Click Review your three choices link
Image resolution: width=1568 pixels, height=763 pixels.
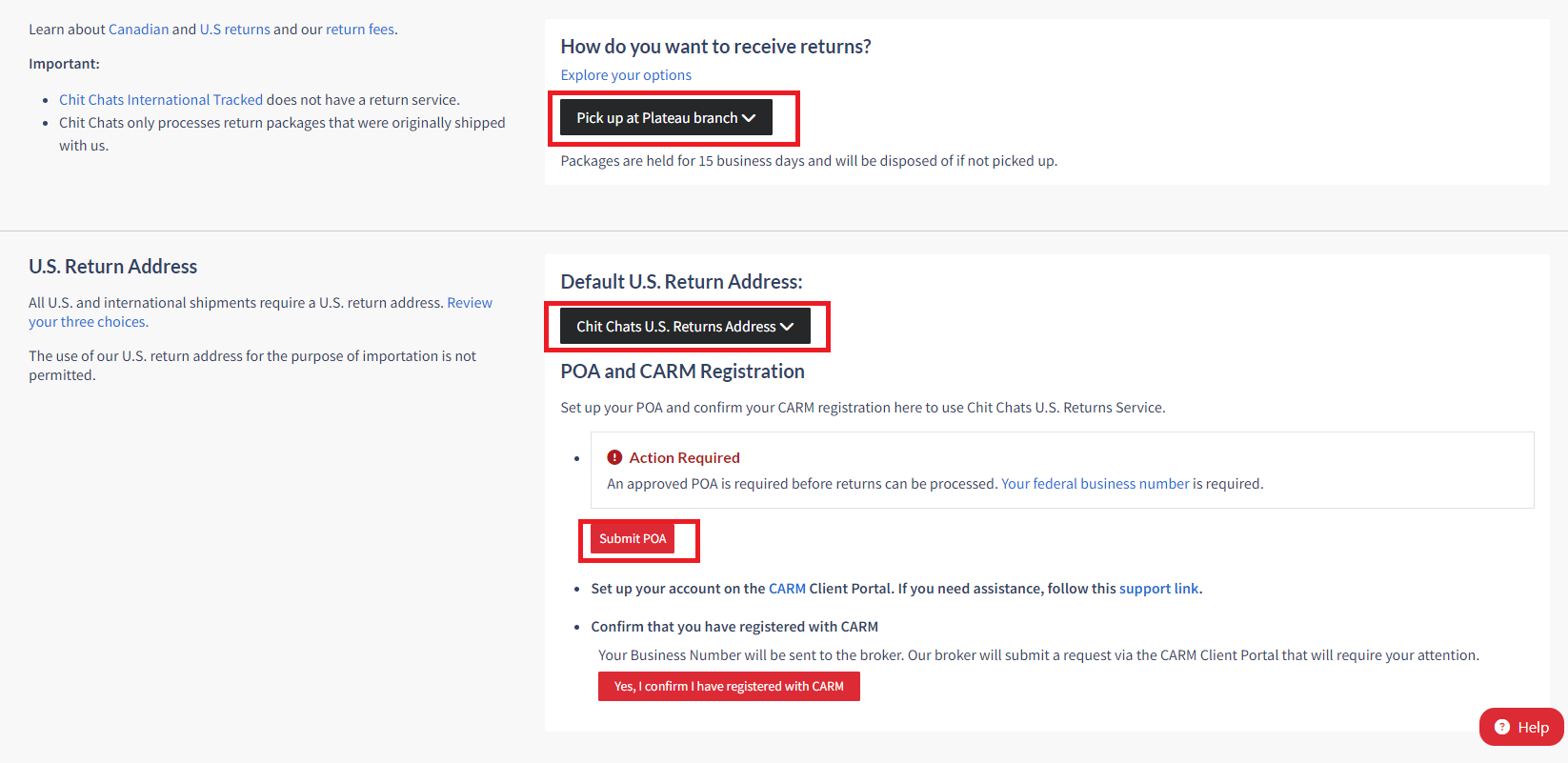click(260, 312)
